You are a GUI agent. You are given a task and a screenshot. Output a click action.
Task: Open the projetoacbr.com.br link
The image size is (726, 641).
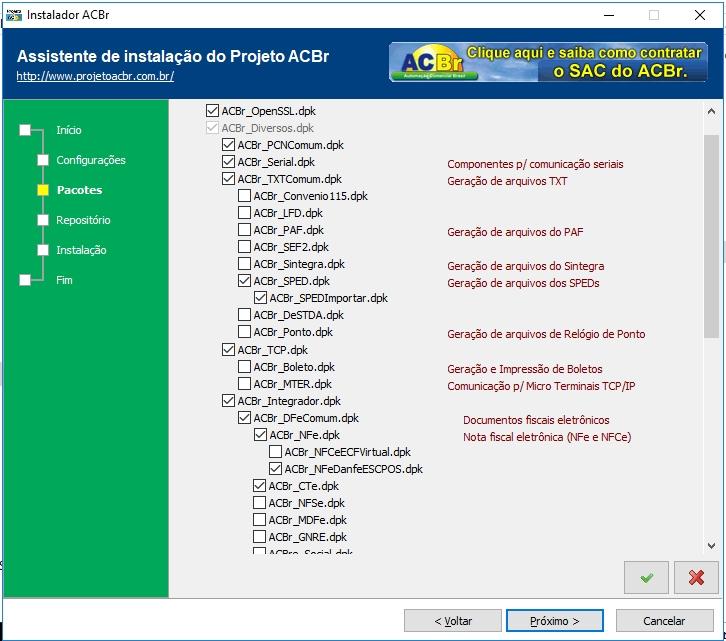tap(95, 76)
